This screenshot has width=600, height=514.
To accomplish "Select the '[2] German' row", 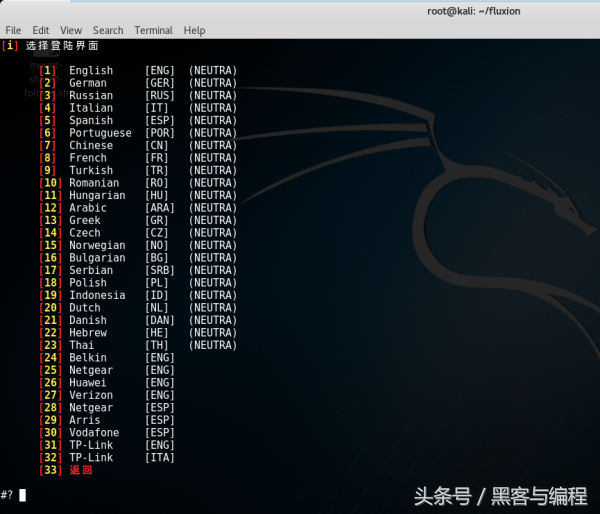I will click(x=138, y=83).
